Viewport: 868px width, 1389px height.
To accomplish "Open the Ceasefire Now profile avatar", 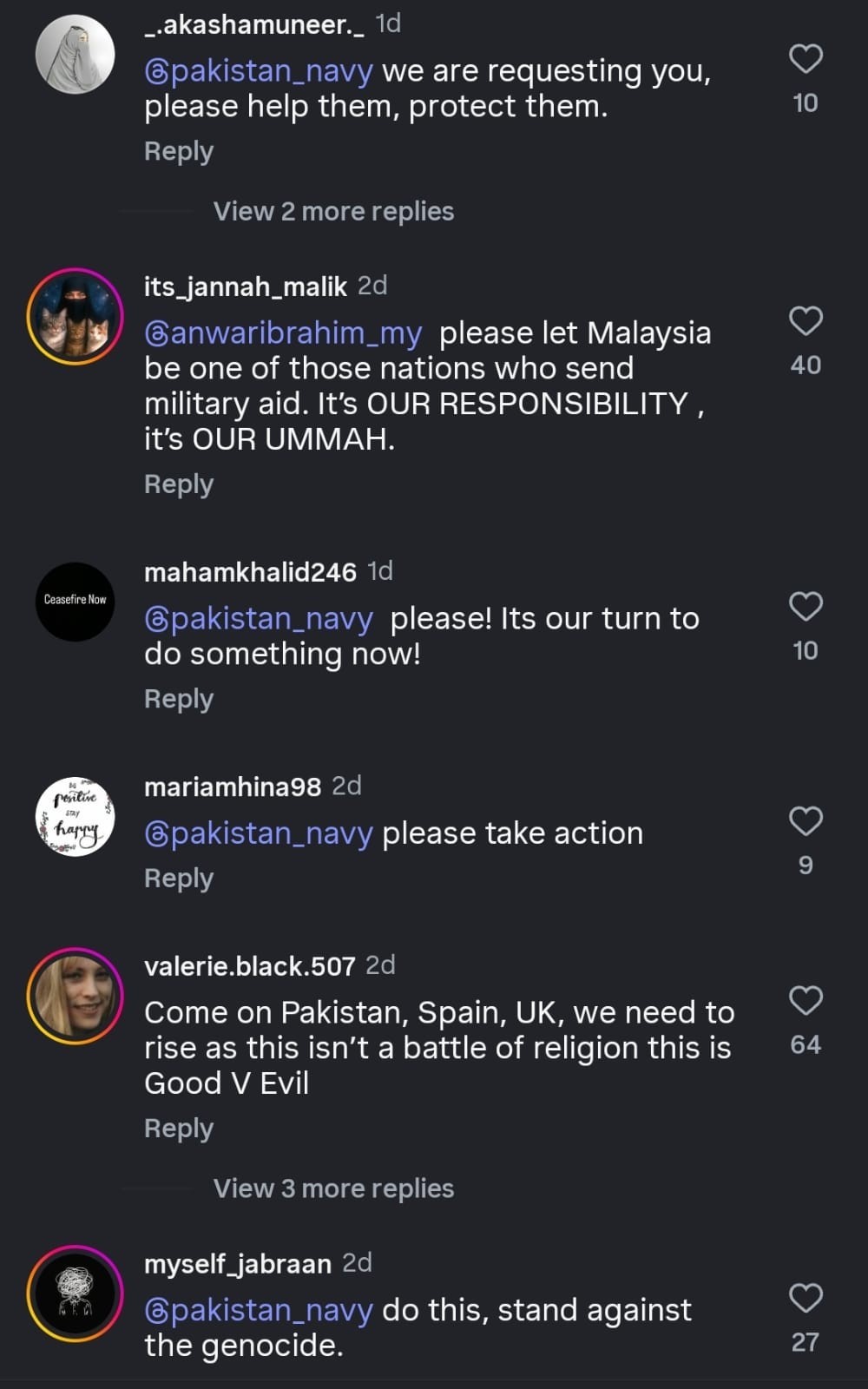I will click(x=76, y=602).
